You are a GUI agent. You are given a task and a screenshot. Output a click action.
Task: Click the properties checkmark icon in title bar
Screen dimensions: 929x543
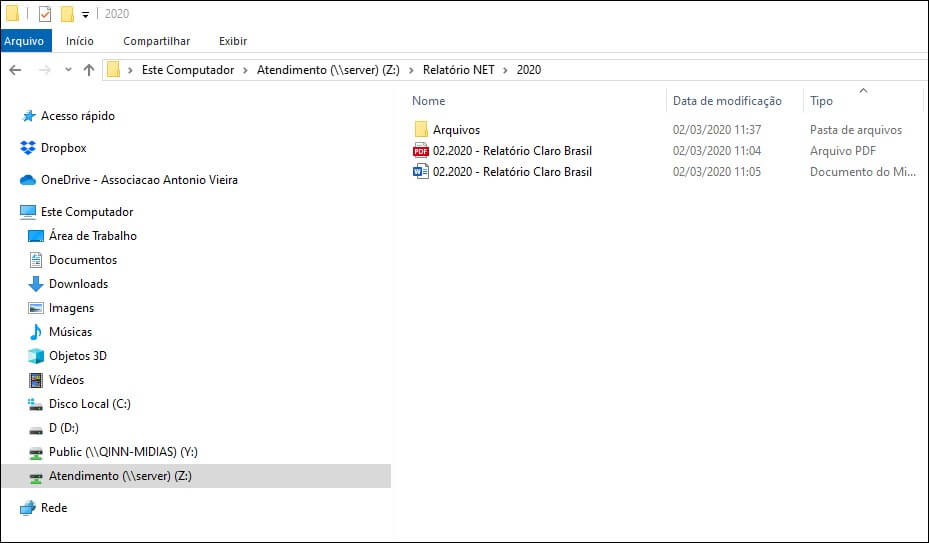[x=45, y=14]
